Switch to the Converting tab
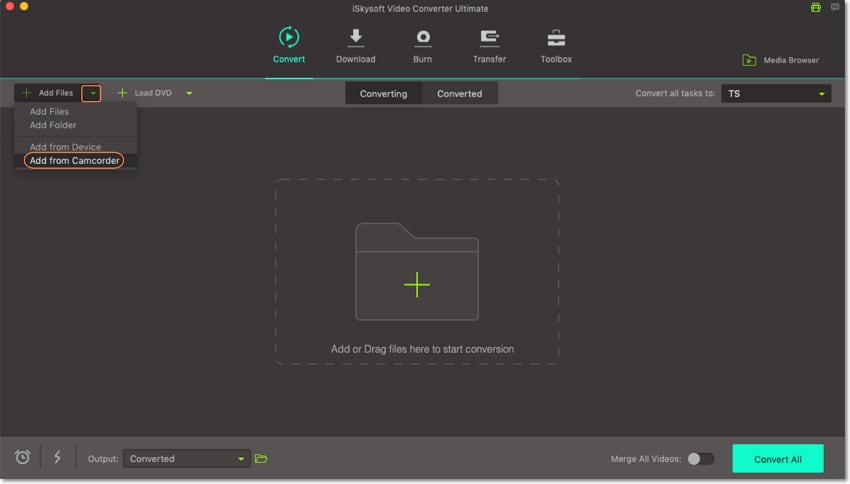Image resolution: width=850 pixels, height=484 pixels. pos(383,94)
